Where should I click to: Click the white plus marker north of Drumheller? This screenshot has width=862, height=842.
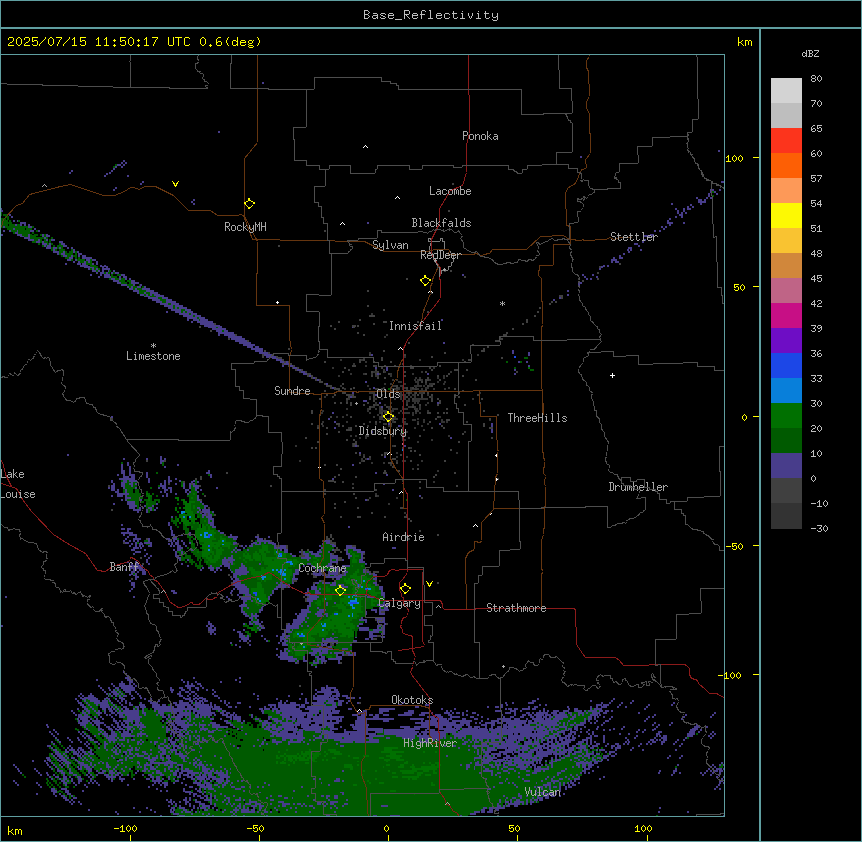tap(612, 375)
